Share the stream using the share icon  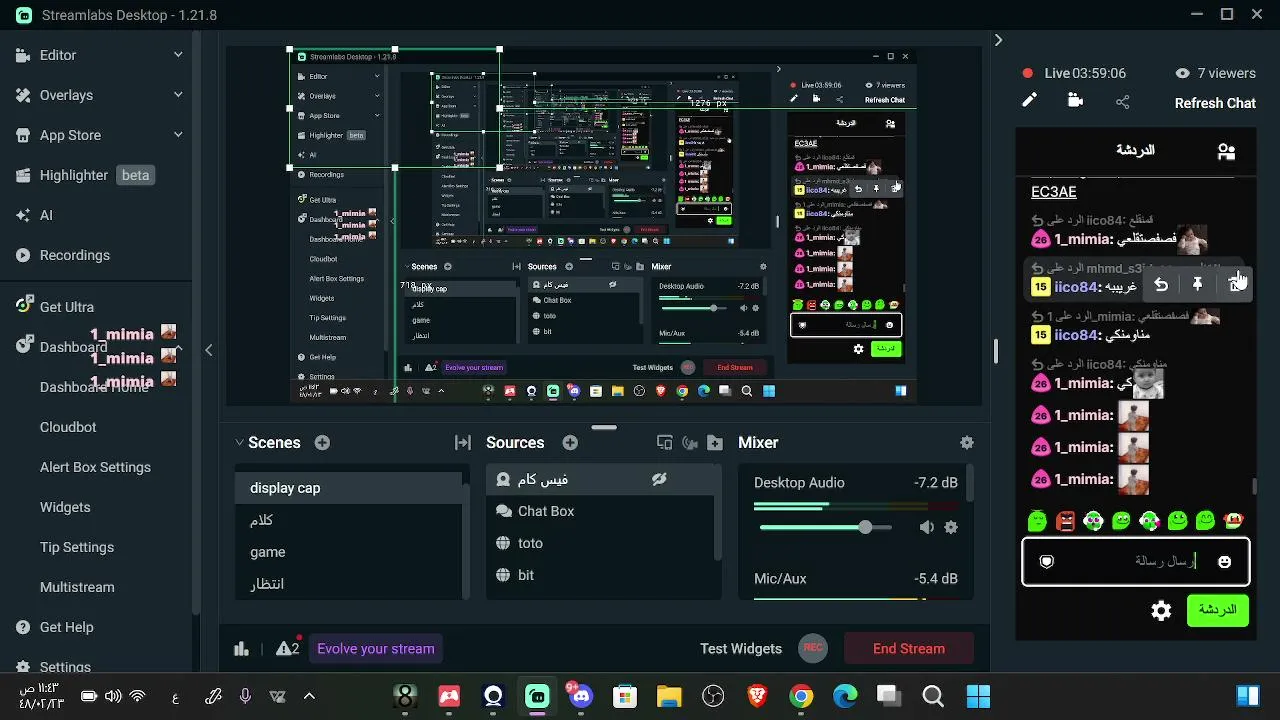(1122, 102)
